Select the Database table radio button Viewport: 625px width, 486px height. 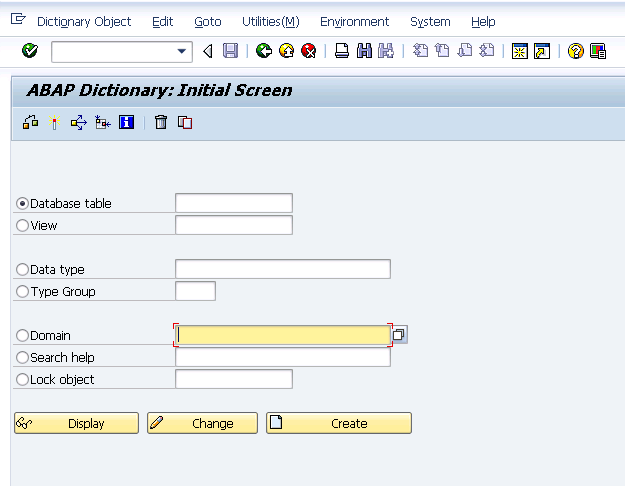22,203
